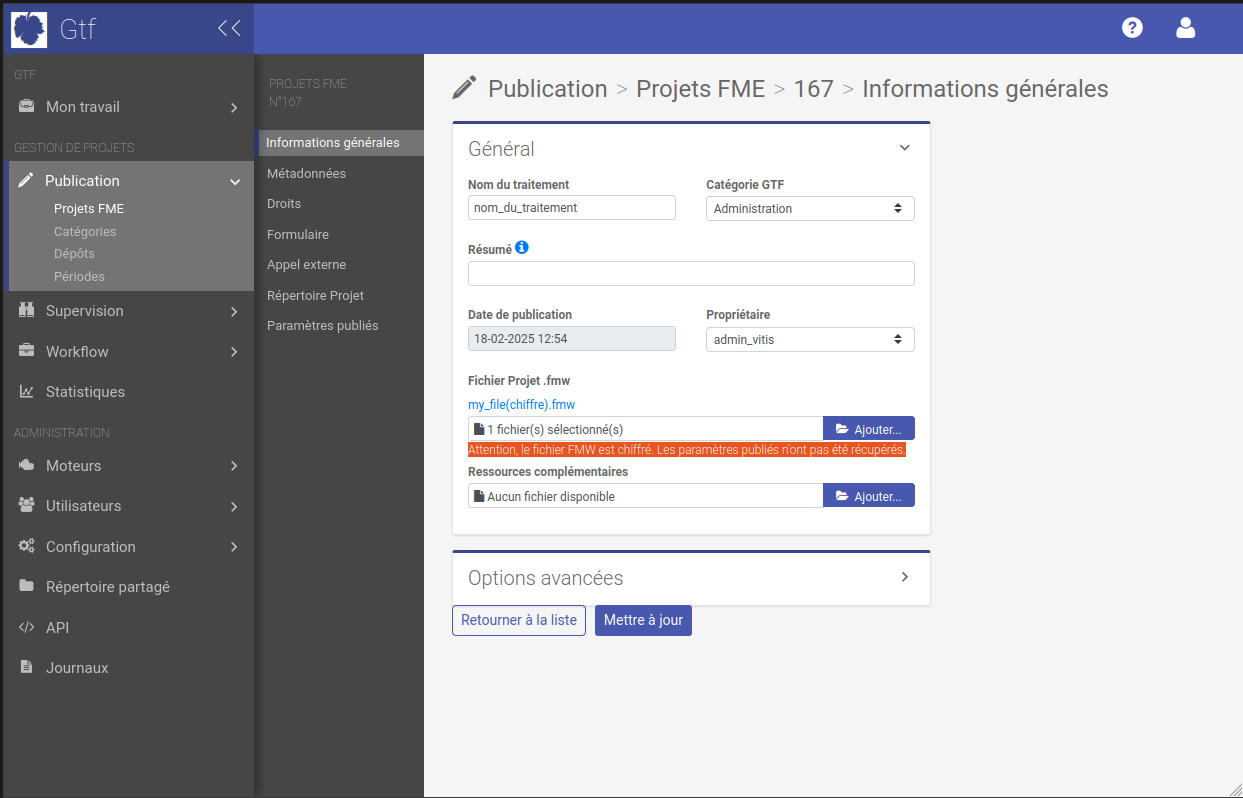Click the Gtf vine leaf logo
1243x798 pixels.
point(29,29)
